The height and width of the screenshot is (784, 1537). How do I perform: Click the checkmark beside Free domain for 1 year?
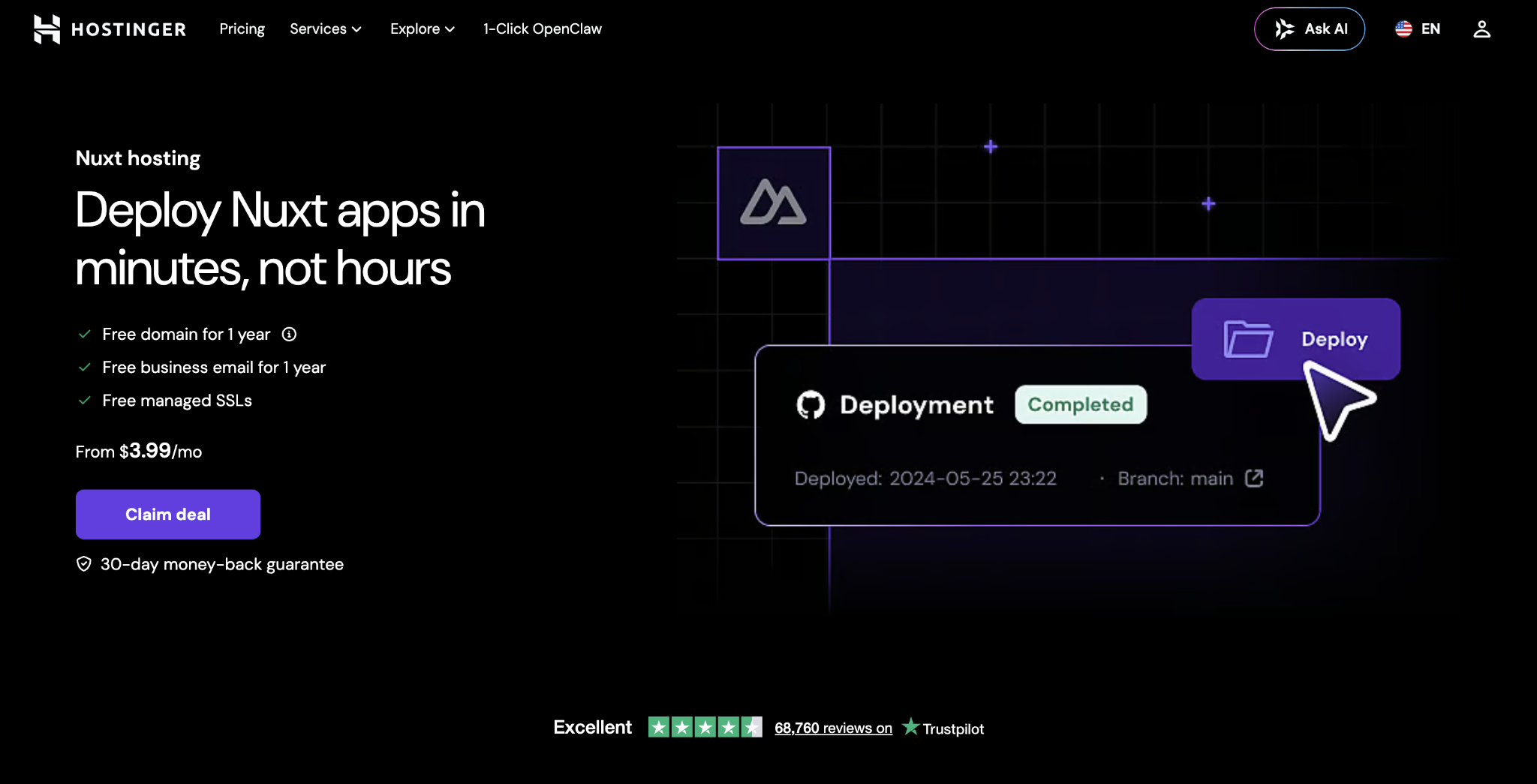pos(85,335)
